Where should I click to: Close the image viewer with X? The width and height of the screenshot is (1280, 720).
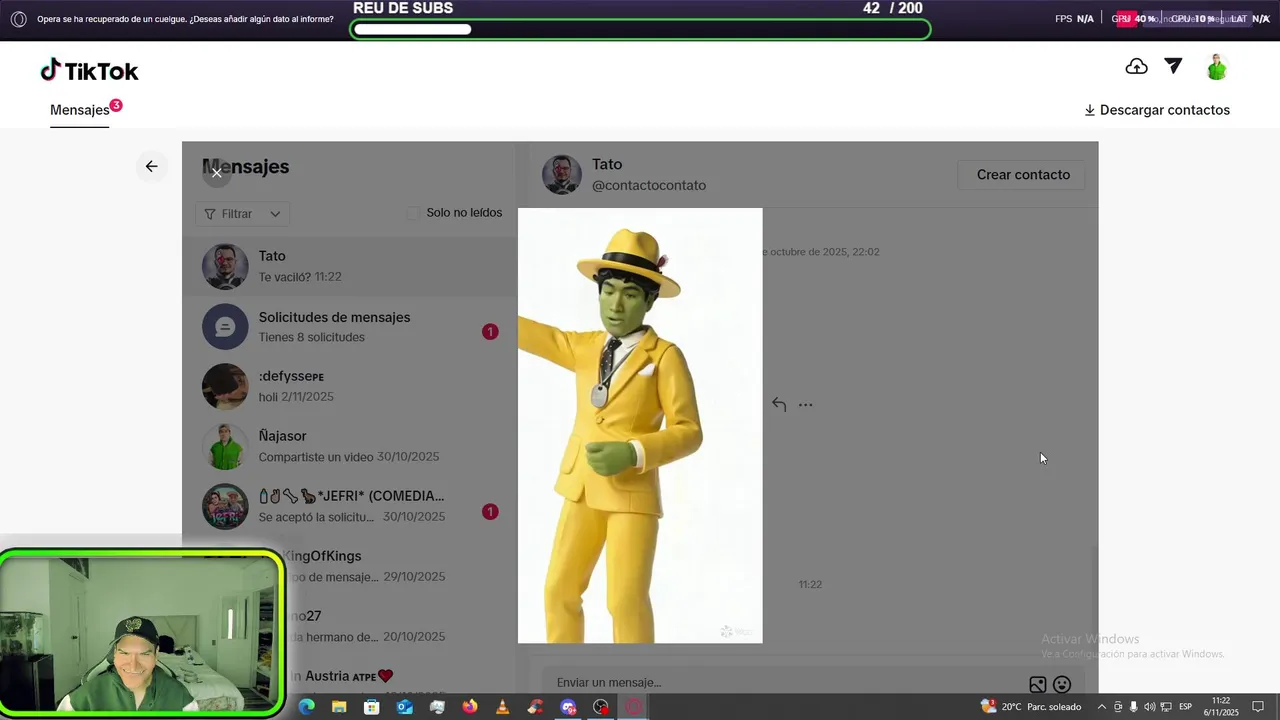tap(216, 173)
